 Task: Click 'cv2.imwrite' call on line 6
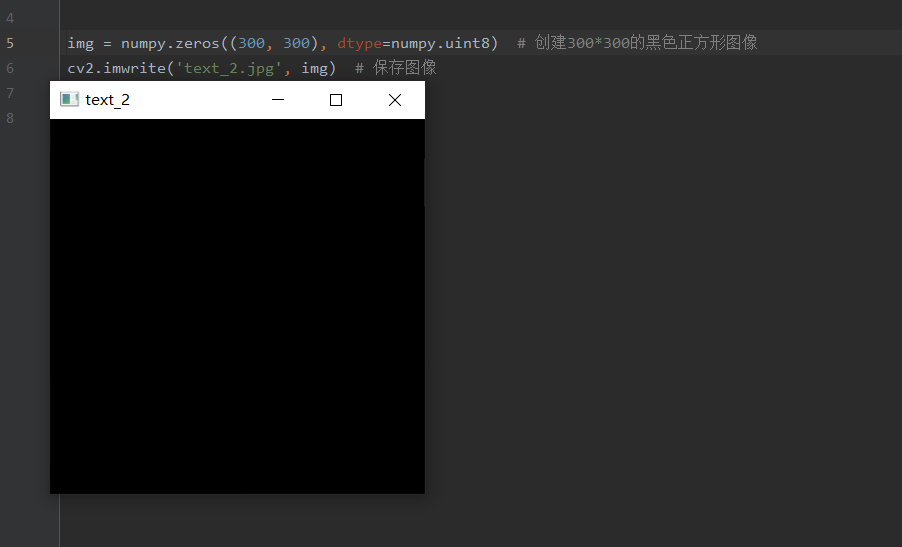[117, 68]
